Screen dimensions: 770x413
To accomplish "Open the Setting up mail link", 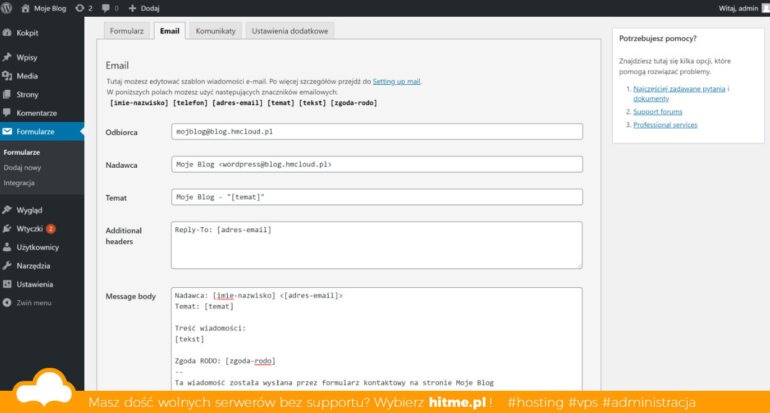I will click(396, 82).
